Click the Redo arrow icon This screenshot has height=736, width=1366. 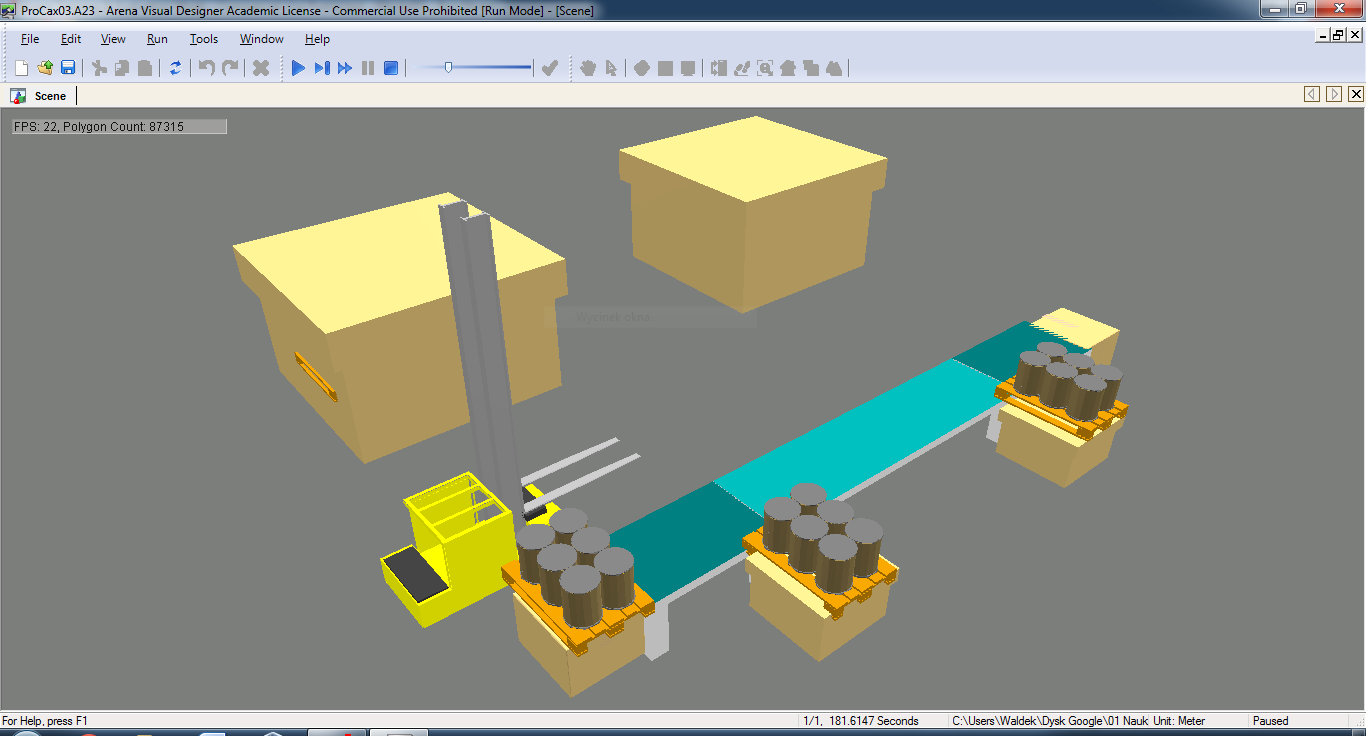(230, 68)
